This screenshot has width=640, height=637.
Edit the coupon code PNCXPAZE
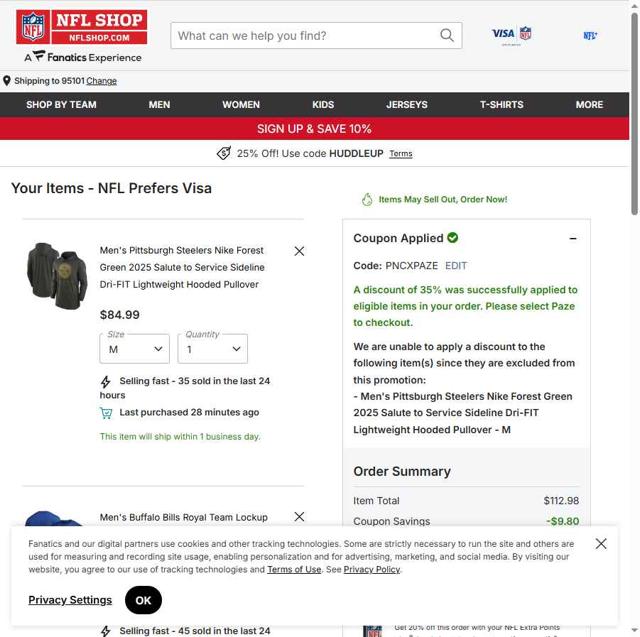point(456,266)
